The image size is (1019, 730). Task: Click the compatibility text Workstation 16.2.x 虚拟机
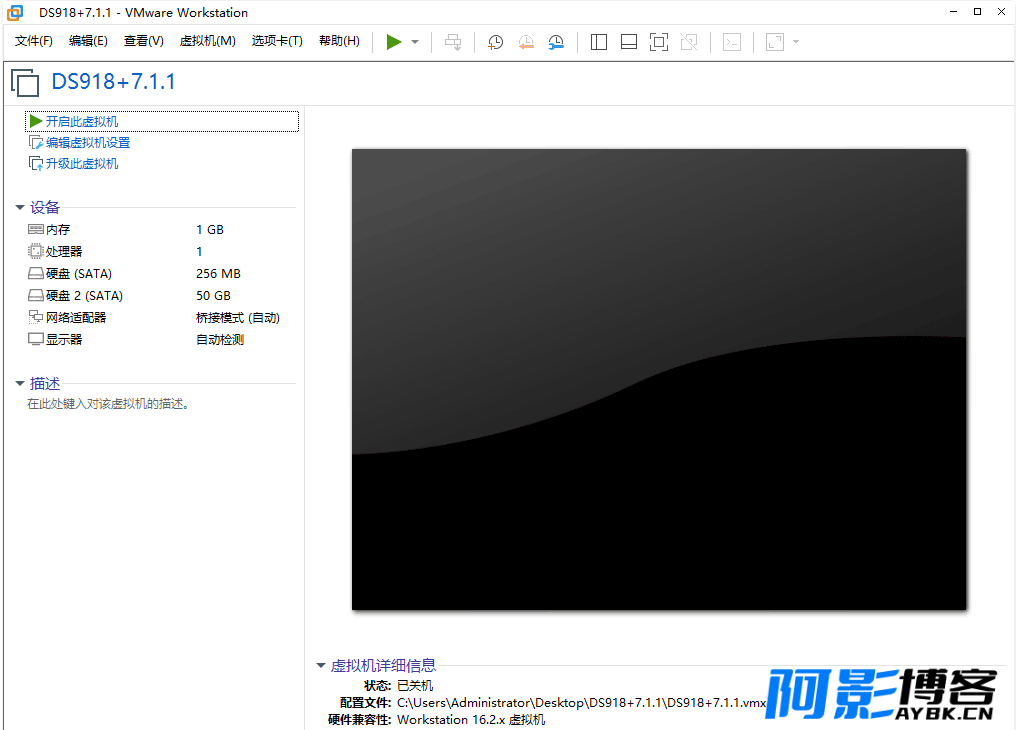coord(471,720)
